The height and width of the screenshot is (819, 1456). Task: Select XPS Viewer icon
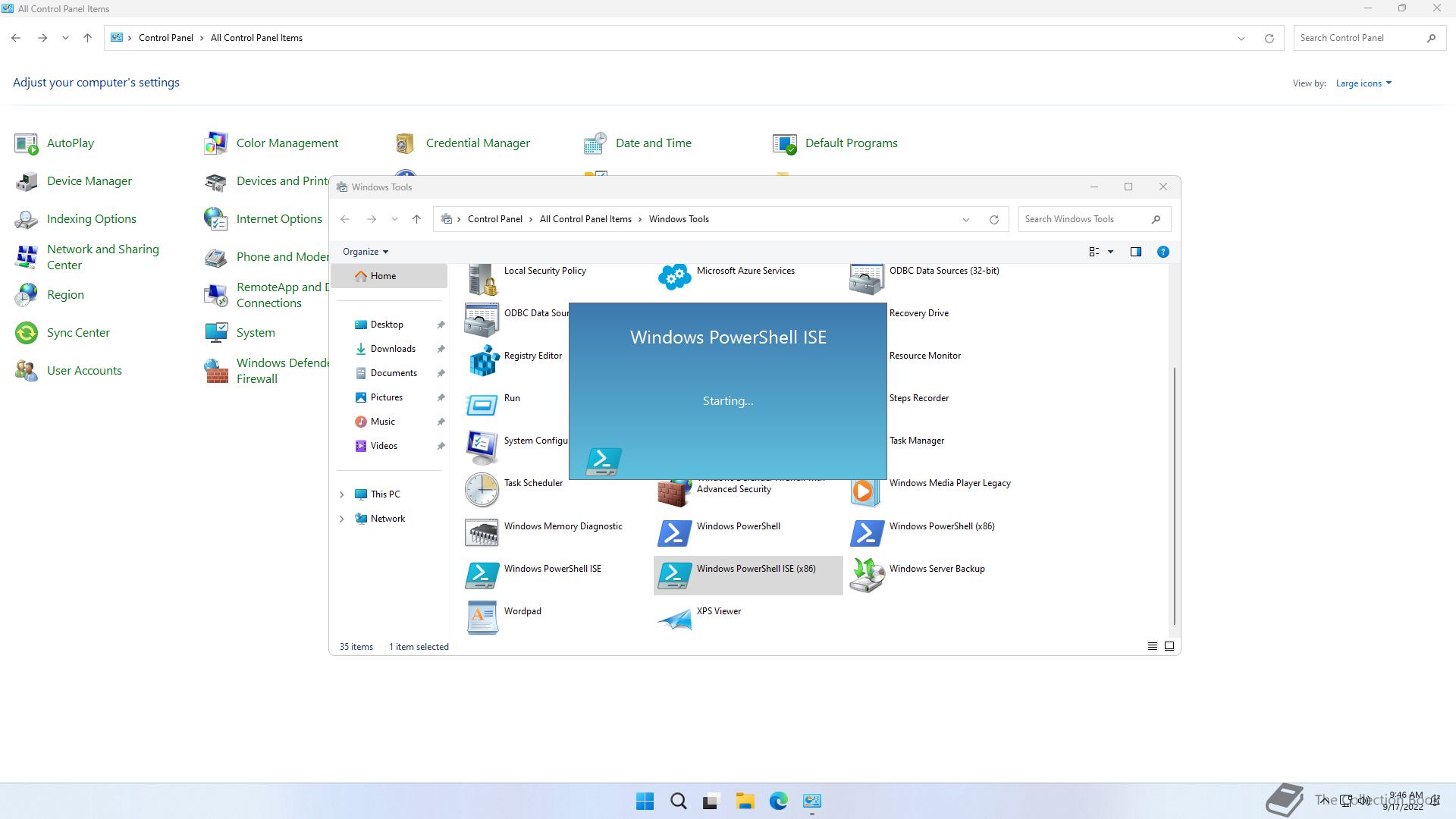click(x=675, y=620)
